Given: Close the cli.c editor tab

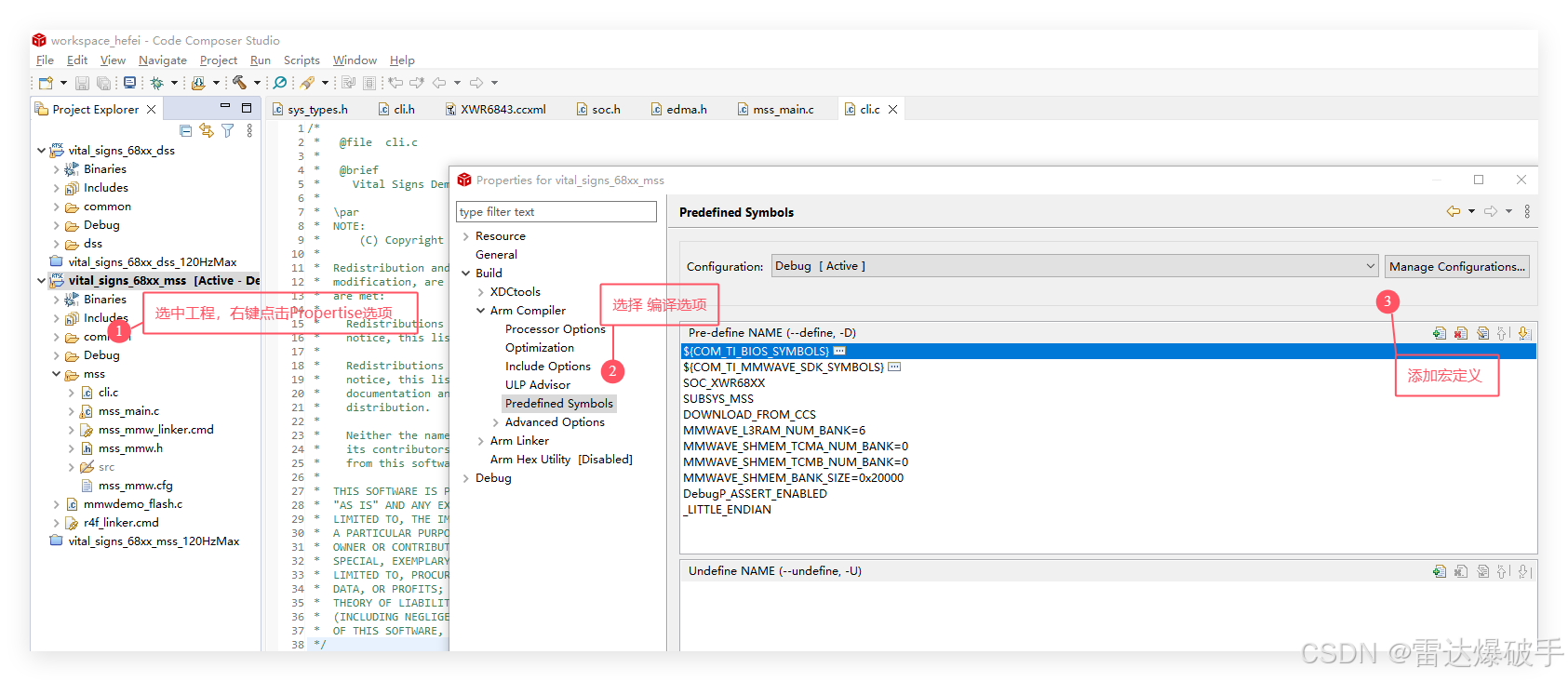Looking at the screenshot, I should pos(893,110).
